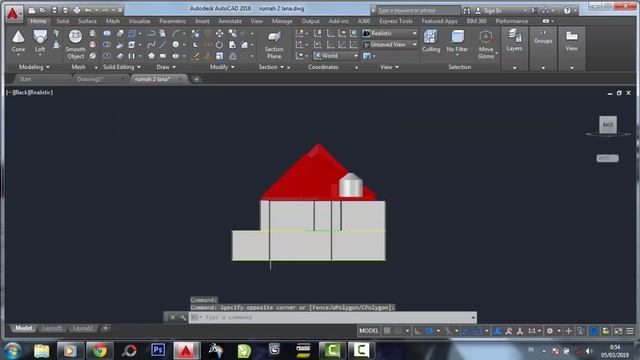Click the Back face of the ViewCube
Image resolution: width=640 pixels, height=360 pixels.
(x=608, y=124)
